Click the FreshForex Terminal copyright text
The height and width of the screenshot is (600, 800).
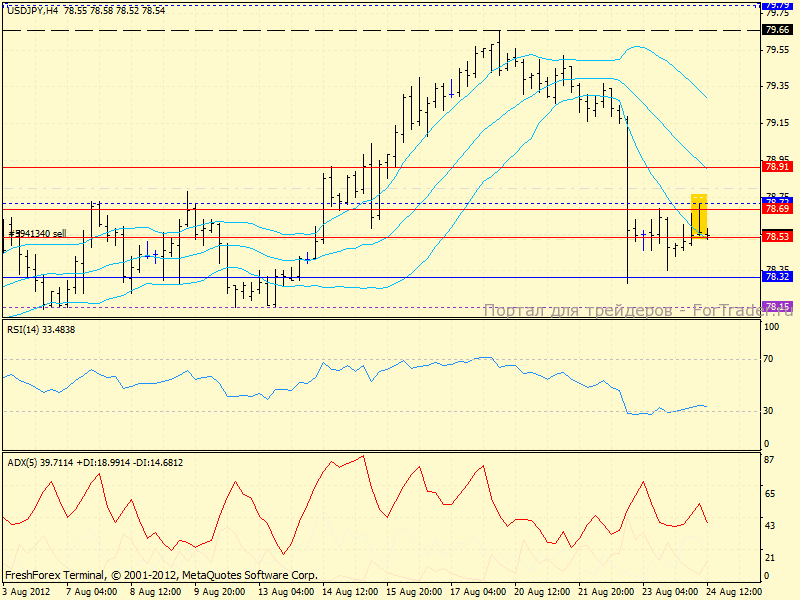click(x=161, y=575)
